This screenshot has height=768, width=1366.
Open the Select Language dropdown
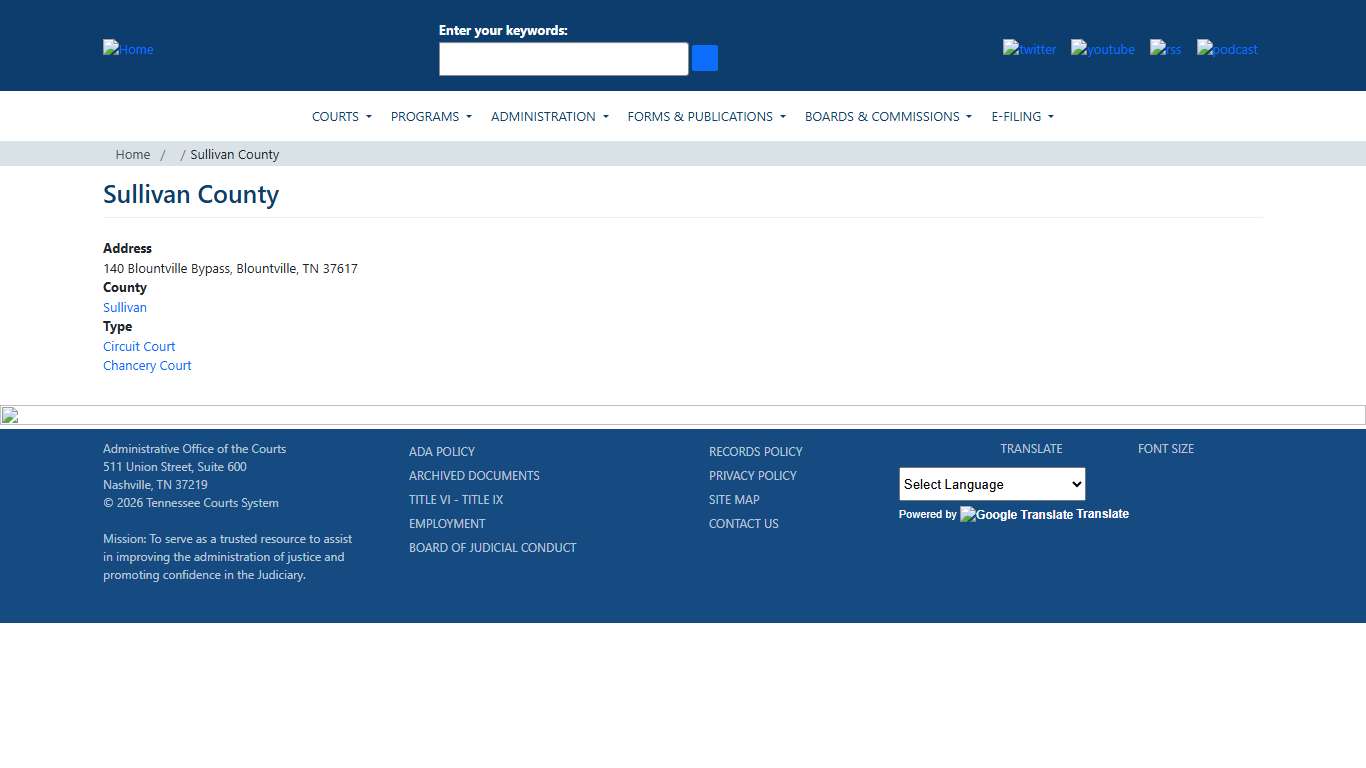point(991,484)
